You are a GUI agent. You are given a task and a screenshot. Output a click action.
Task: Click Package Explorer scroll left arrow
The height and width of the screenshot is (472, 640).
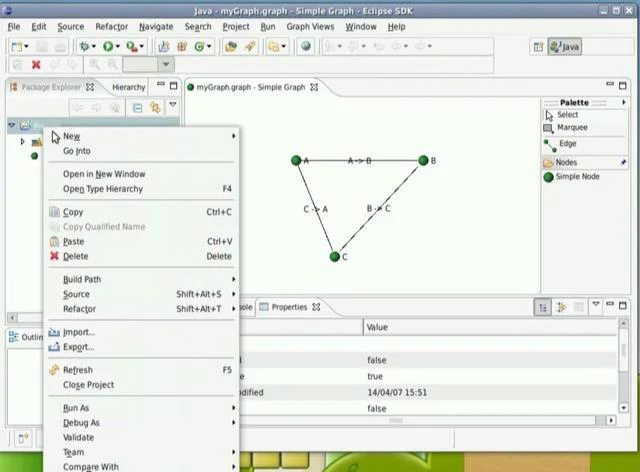12,317
